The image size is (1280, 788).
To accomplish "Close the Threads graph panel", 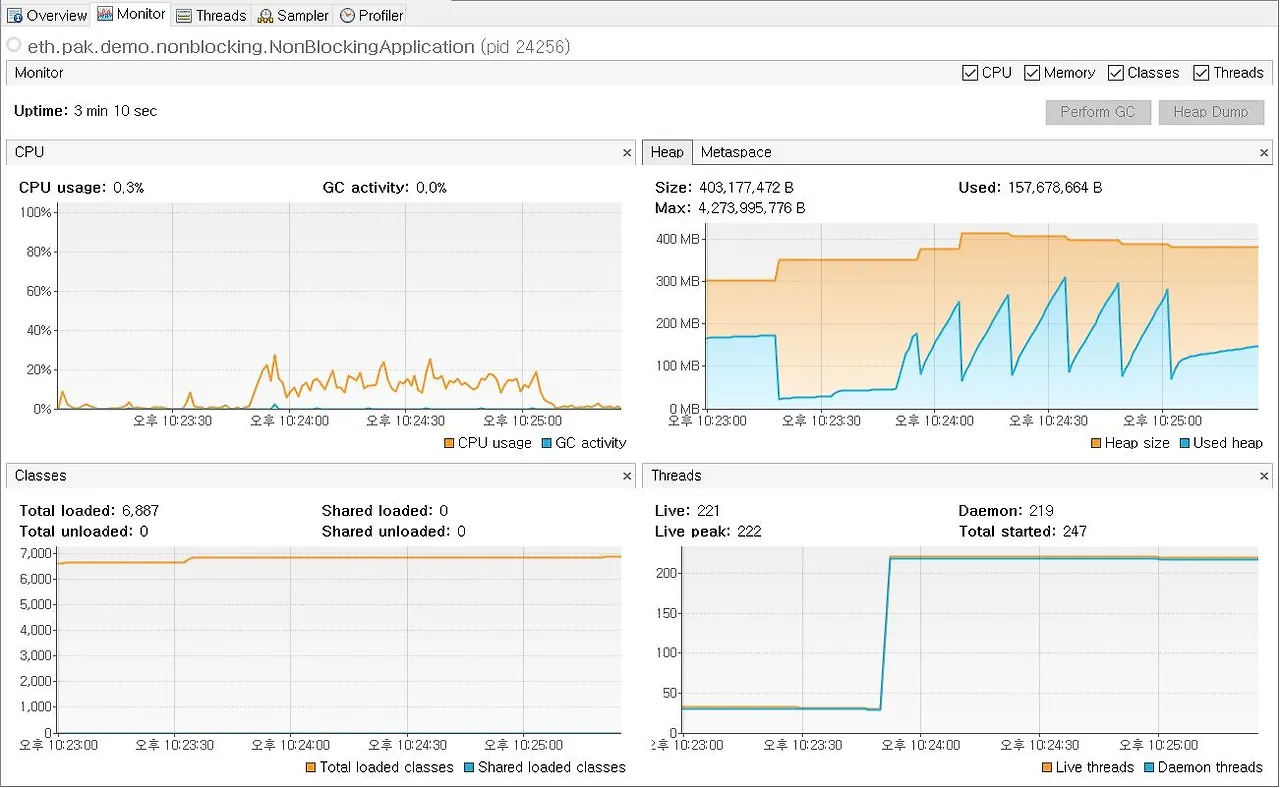I will point(1265,477).
